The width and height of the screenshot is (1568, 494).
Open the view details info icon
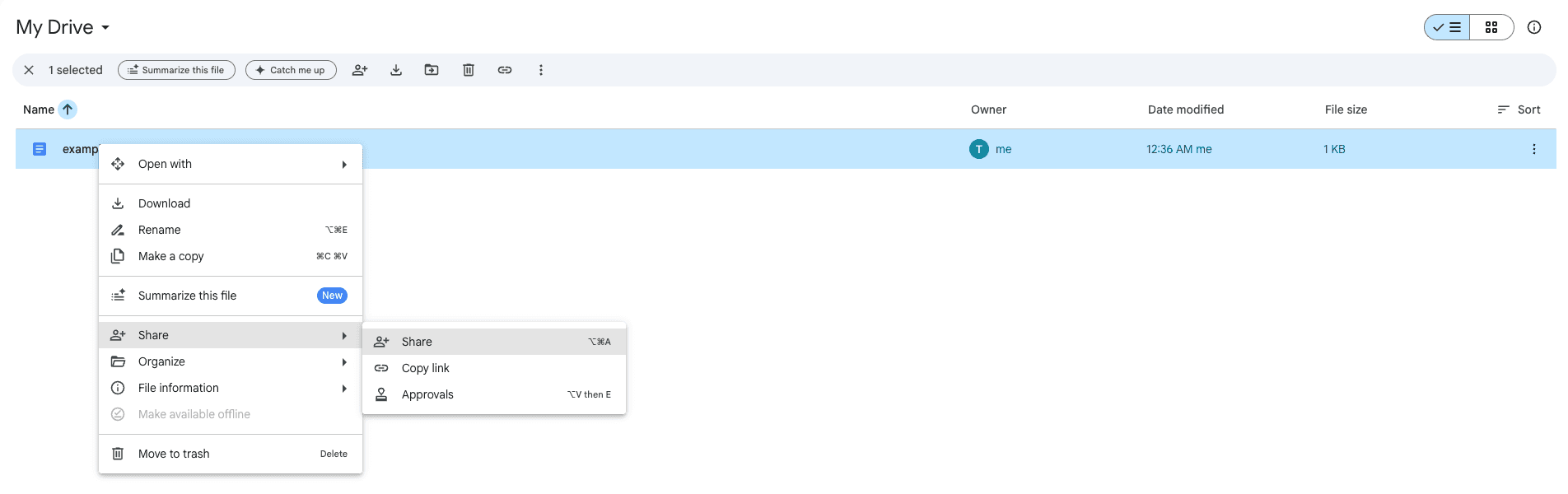1534,27
